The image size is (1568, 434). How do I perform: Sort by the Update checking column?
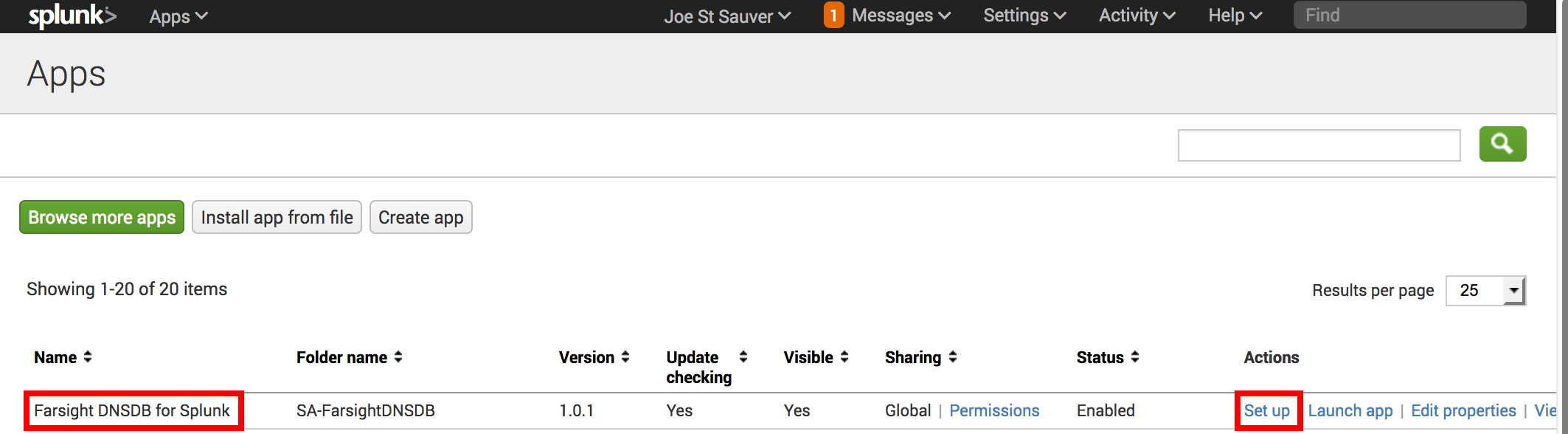point(743,357)
